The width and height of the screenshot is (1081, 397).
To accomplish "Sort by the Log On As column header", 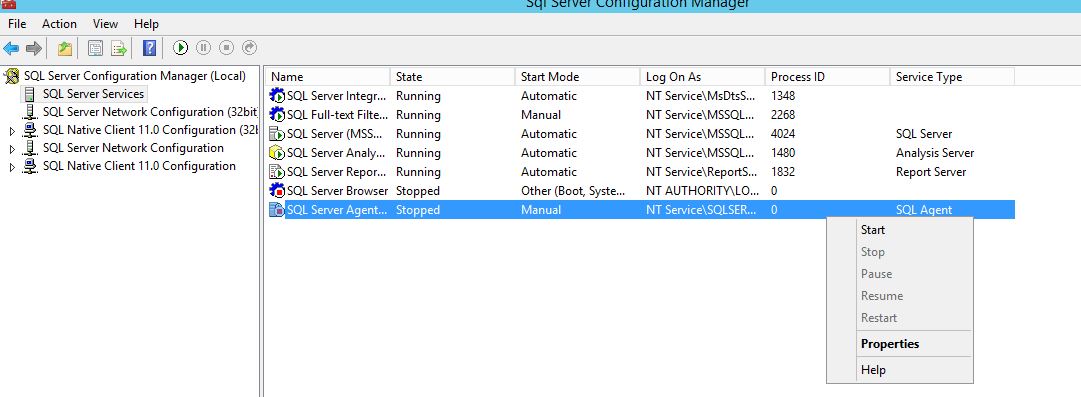I will coord(702,77).
